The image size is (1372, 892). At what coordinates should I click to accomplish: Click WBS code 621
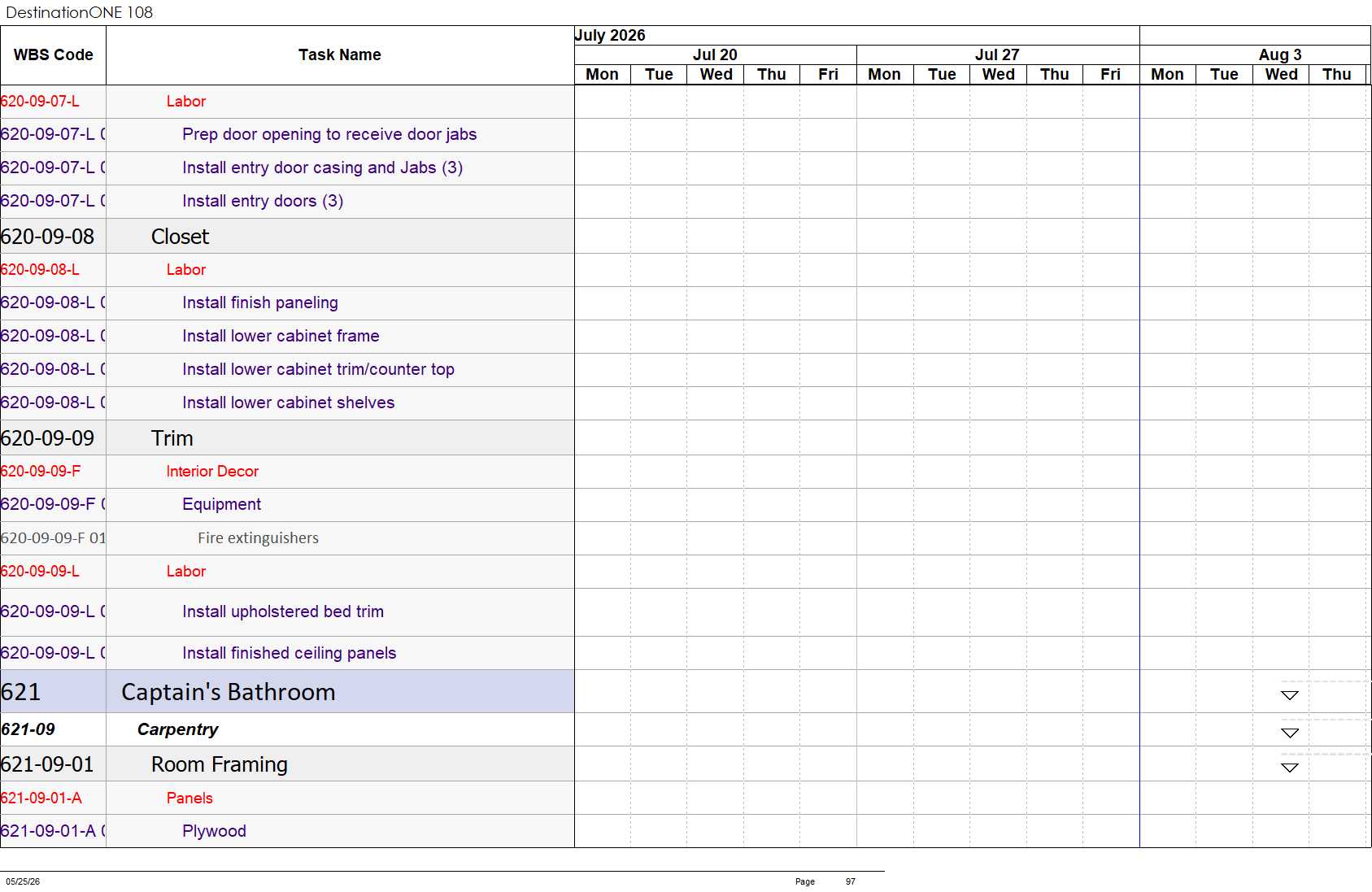[20, 692]
